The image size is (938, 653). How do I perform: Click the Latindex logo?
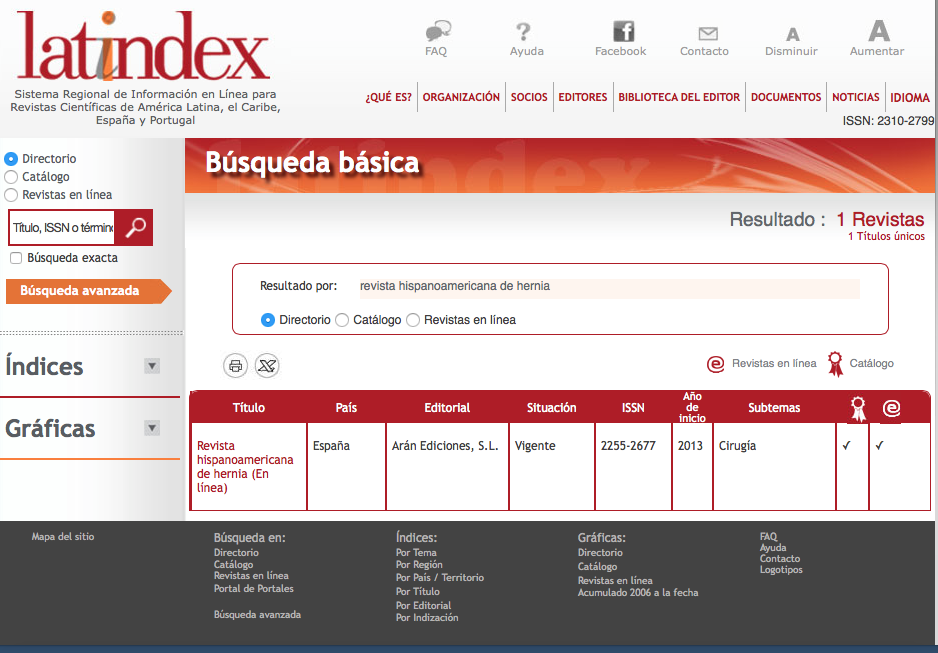pyautogui.click(x=144, y=46)
